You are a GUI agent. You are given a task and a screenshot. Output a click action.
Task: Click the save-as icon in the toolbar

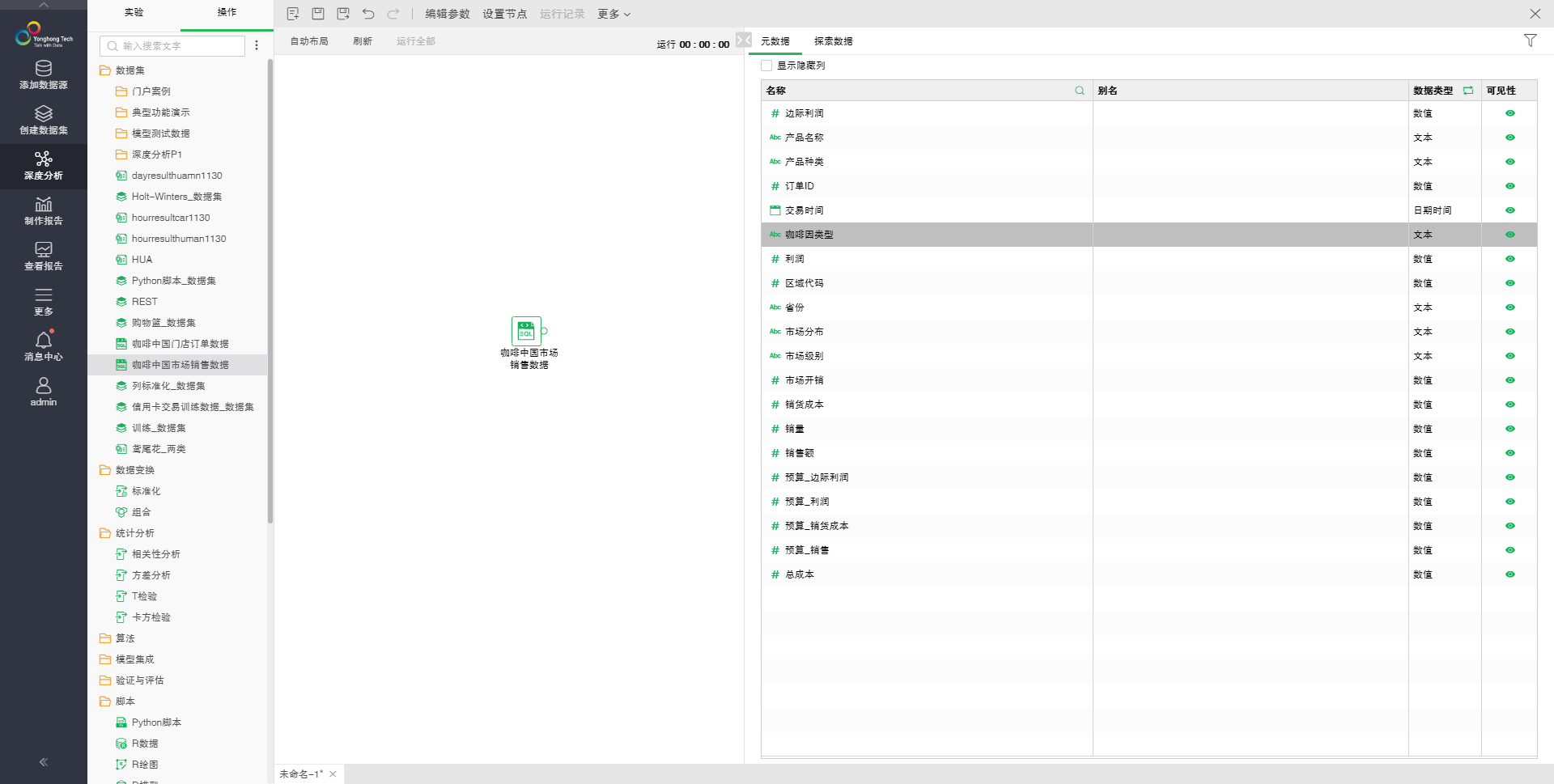343,14
